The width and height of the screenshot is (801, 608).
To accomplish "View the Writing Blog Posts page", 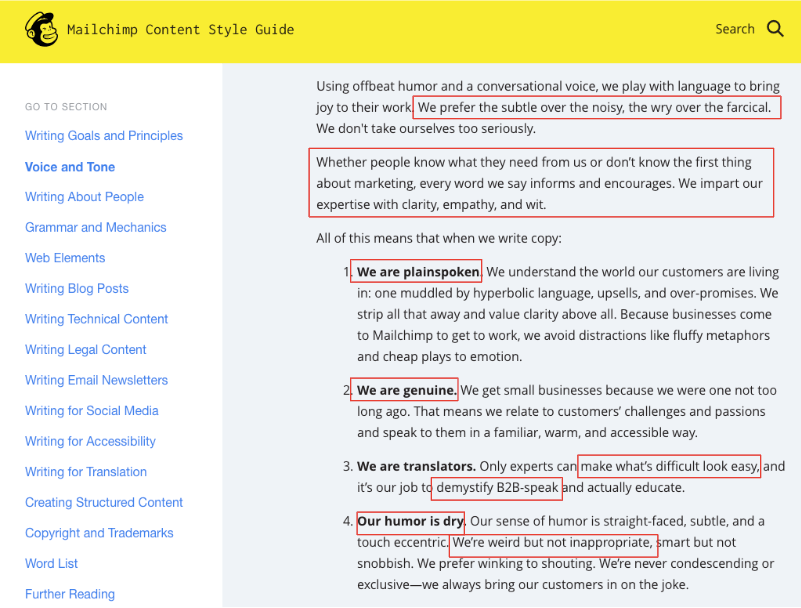I will 76,288.
